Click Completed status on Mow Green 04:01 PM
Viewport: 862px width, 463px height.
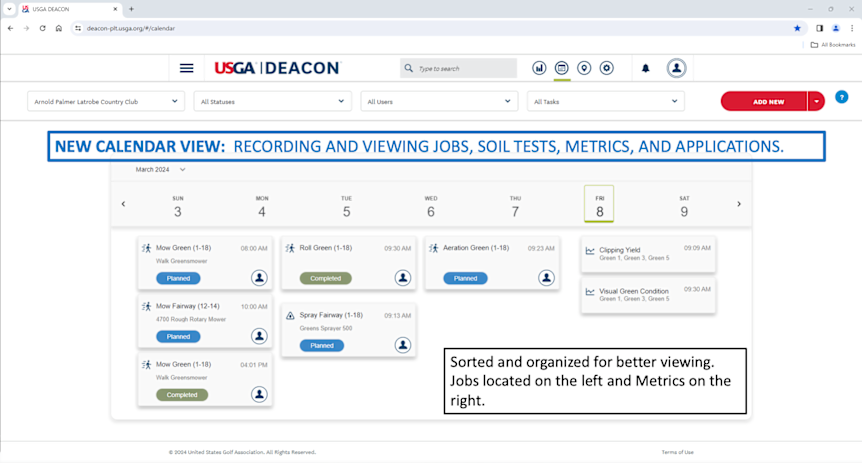point(182,395)
